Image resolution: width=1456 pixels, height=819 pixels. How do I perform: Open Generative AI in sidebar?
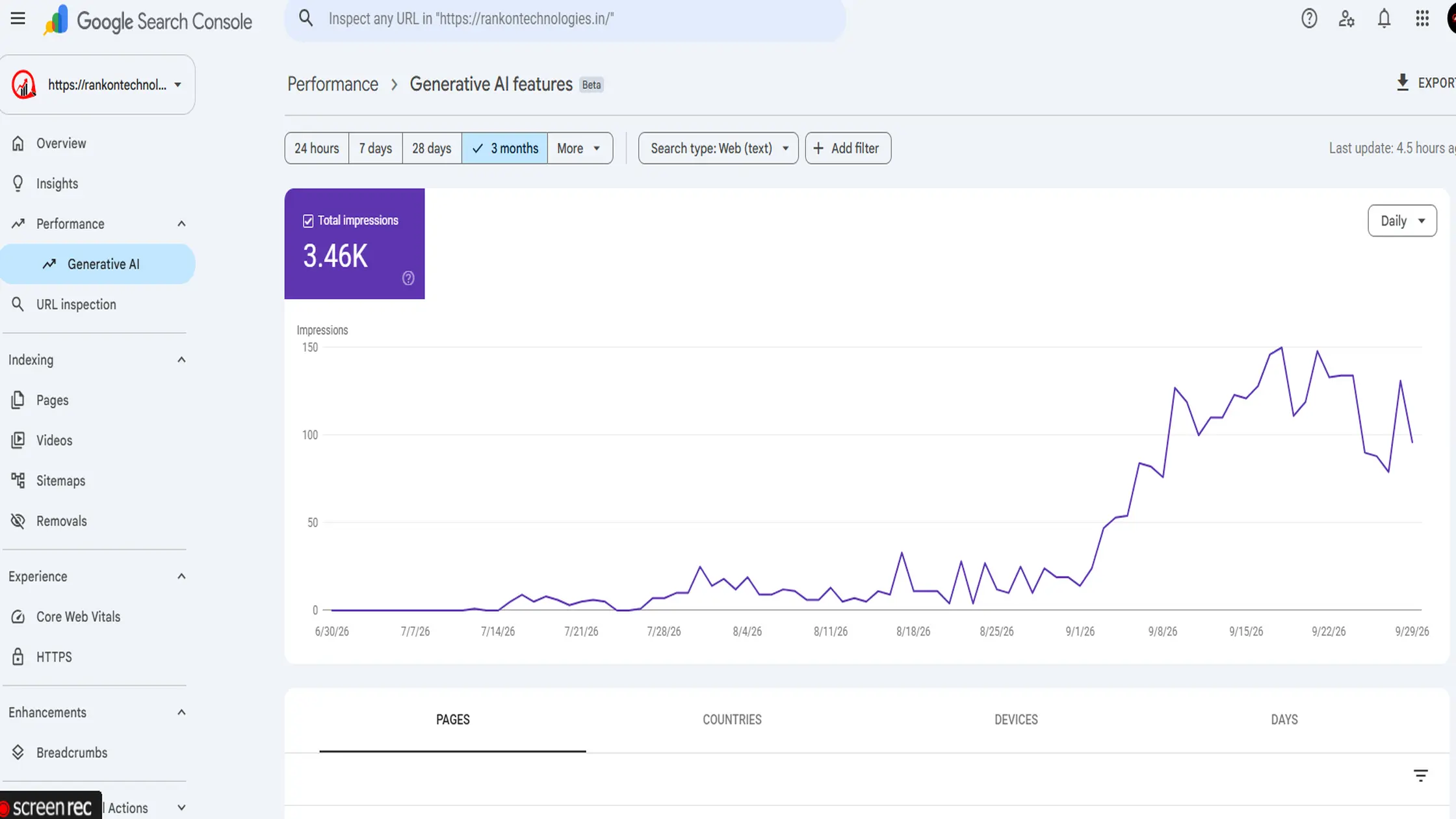pyautogui.click(x=97, y=264)
